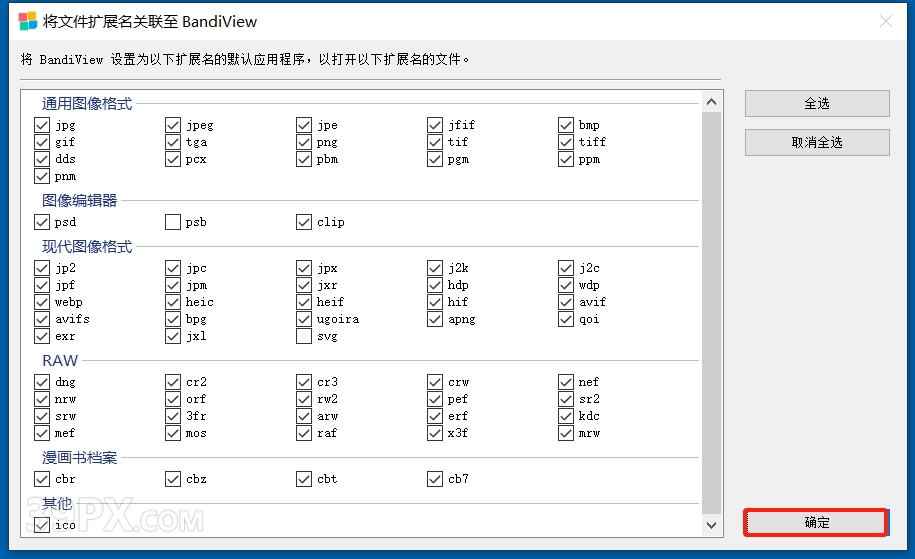Toggle the cr3 checkbox
This screenshot has width=915, height=559.
point(304,382)
